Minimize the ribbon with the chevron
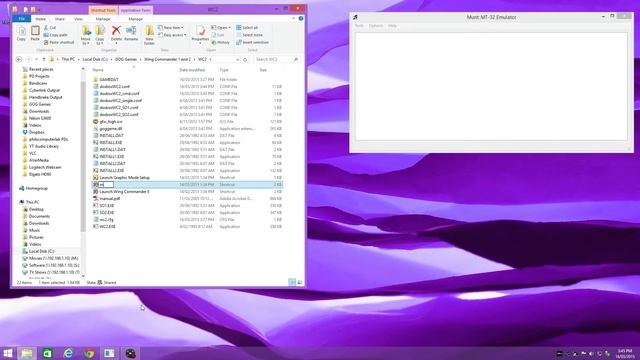Image resolution: width=640 pixels, height=360 pixels. pyautogui.click(x=293, y=18)
